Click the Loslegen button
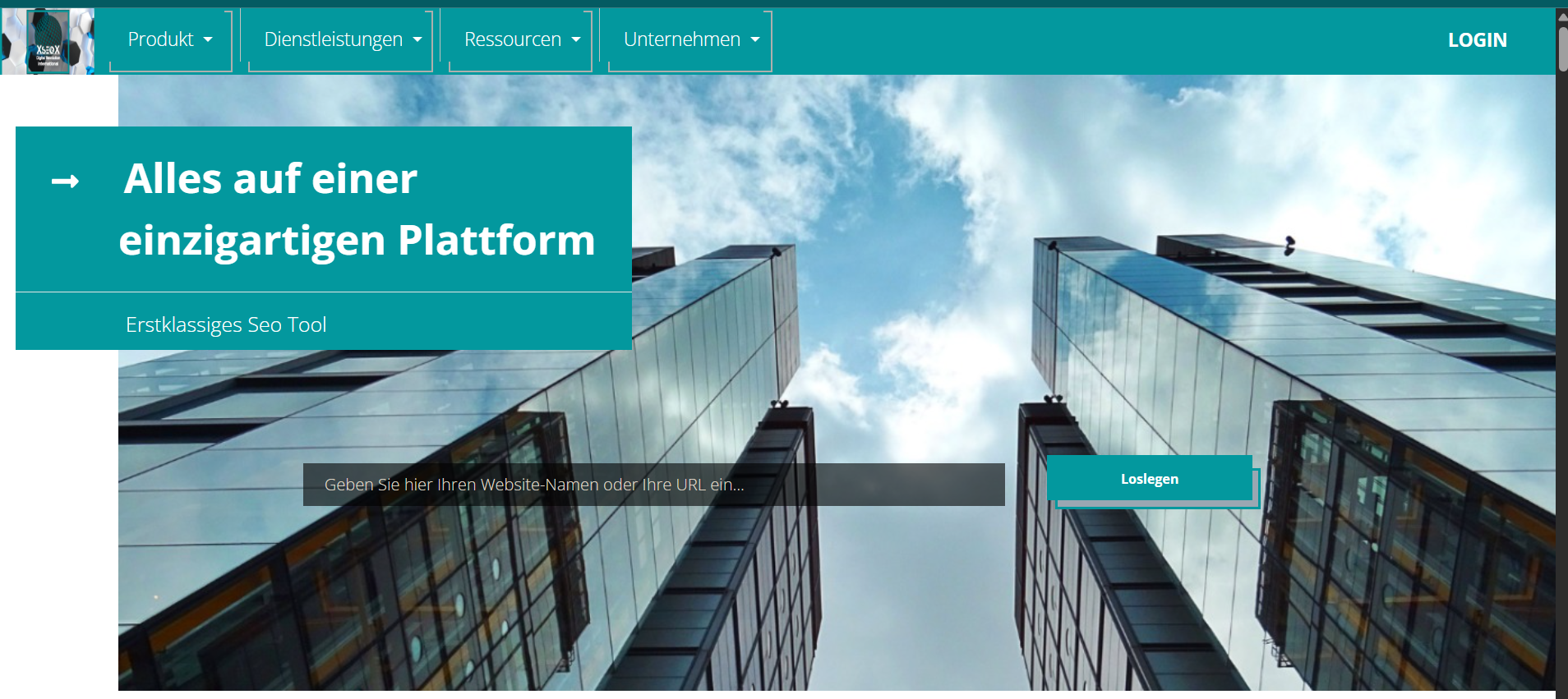 tap(1149, 478)
